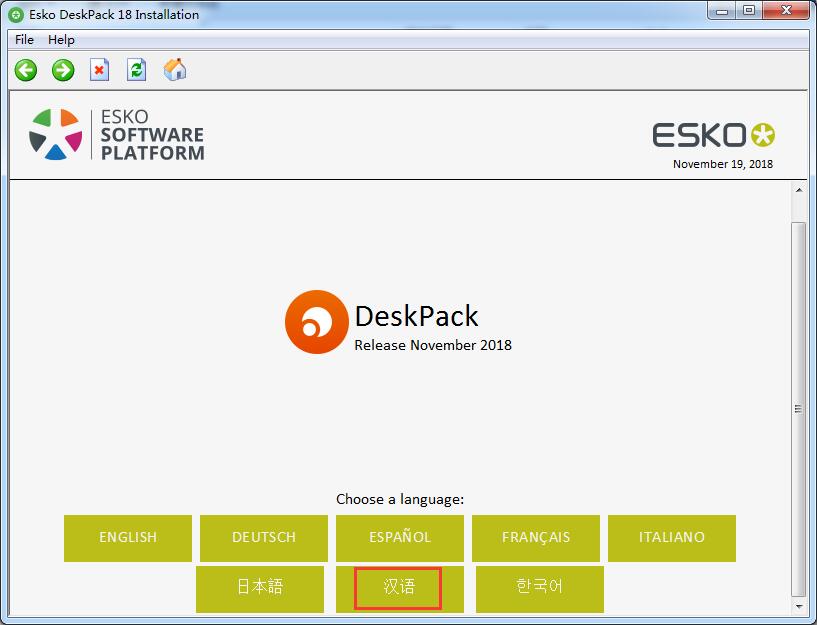Select the ESPAÑOL language button
This screenshot has height=625, width=817.
pos(400,538)
